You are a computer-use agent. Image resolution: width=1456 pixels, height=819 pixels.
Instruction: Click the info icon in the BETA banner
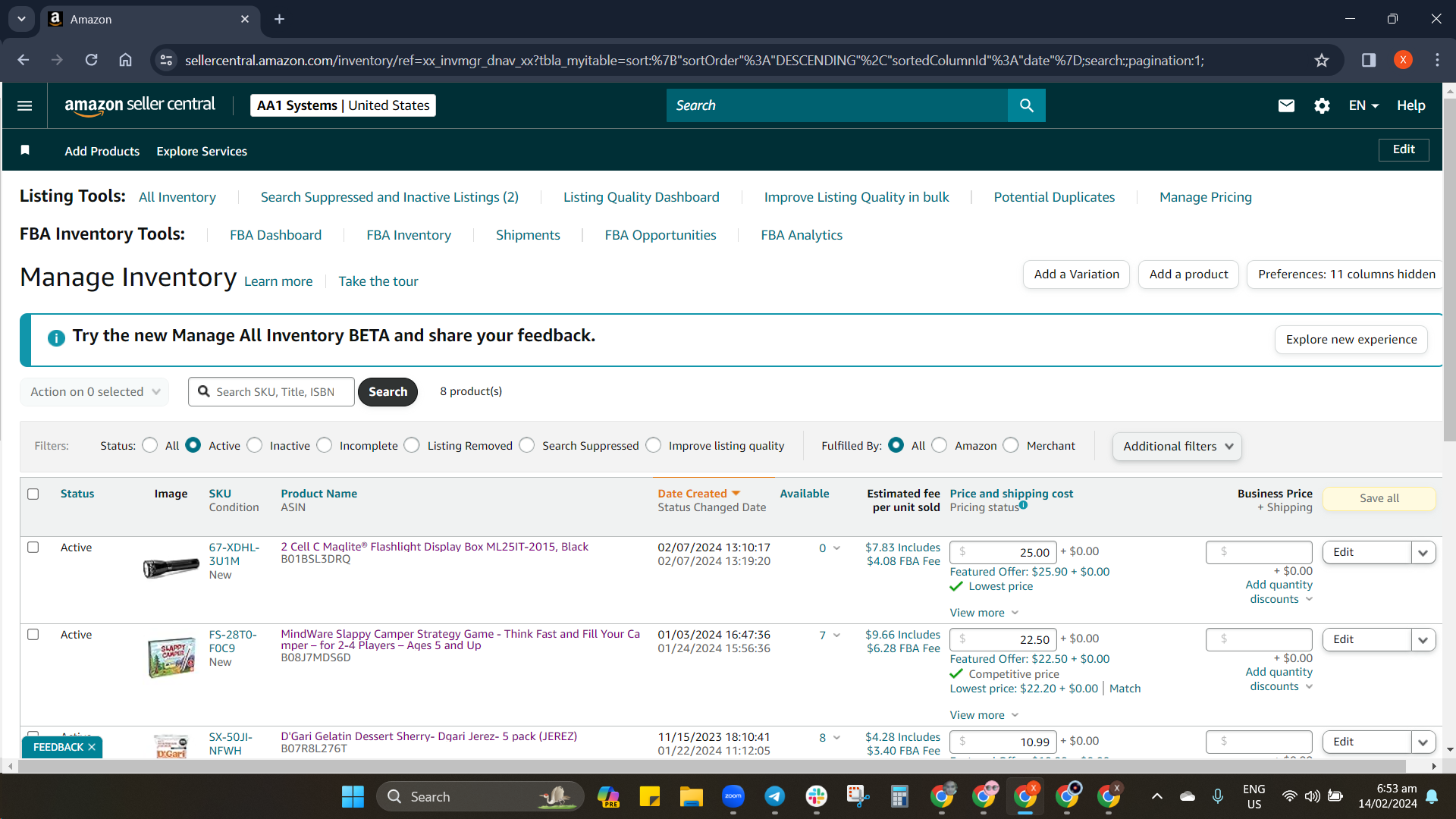point(56,337)
